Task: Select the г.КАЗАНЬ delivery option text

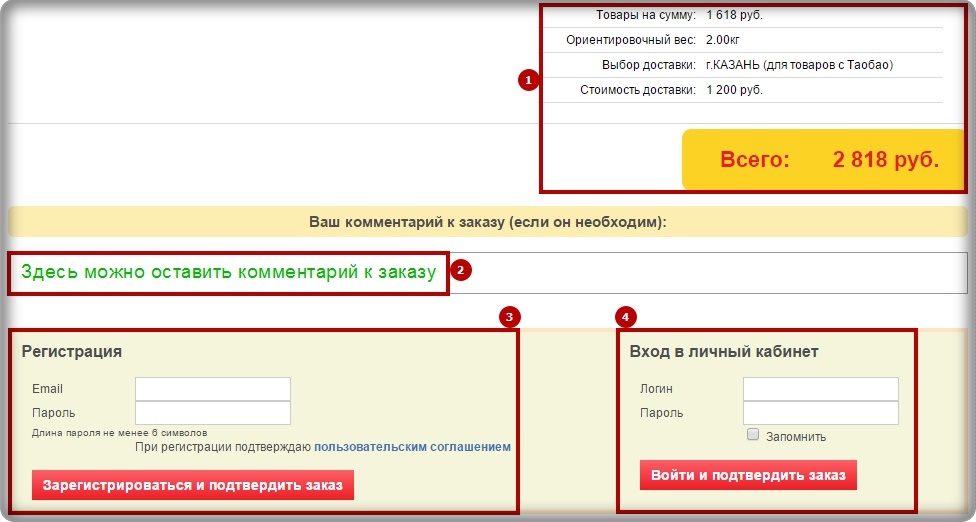Action: [x=799, y=65]
